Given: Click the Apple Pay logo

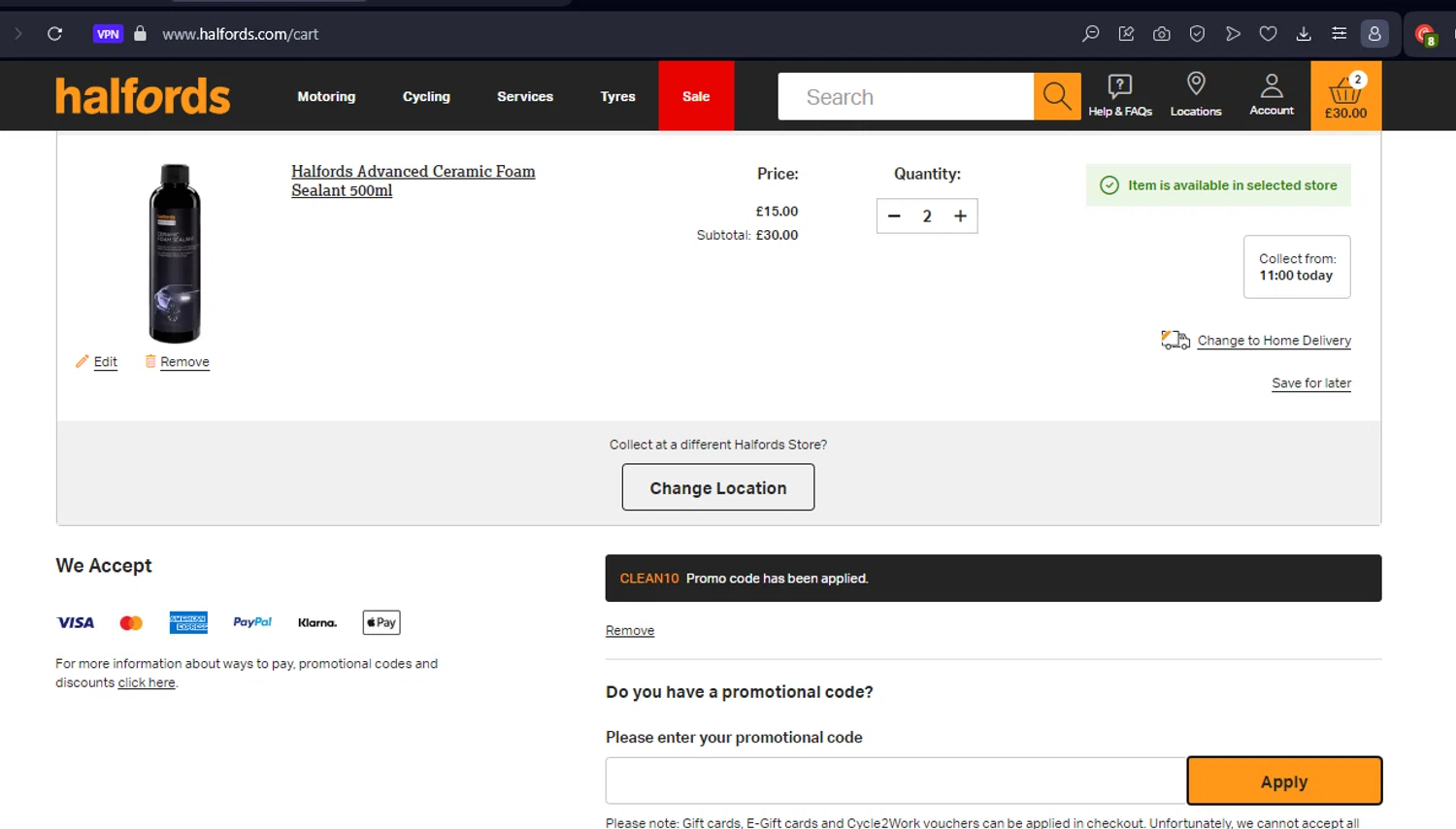Looking at the screenshot, I should (x=381, y=622).
